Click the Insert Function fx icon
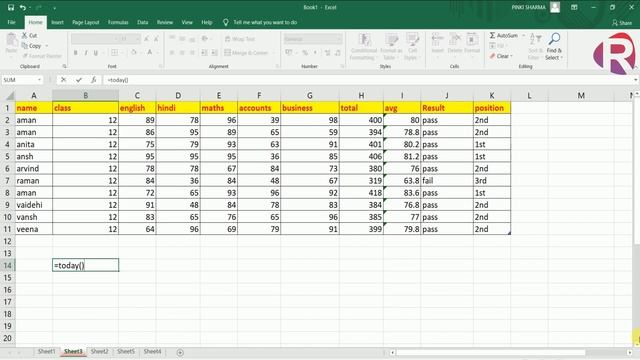The image size is (640, 360). (93, 80)
